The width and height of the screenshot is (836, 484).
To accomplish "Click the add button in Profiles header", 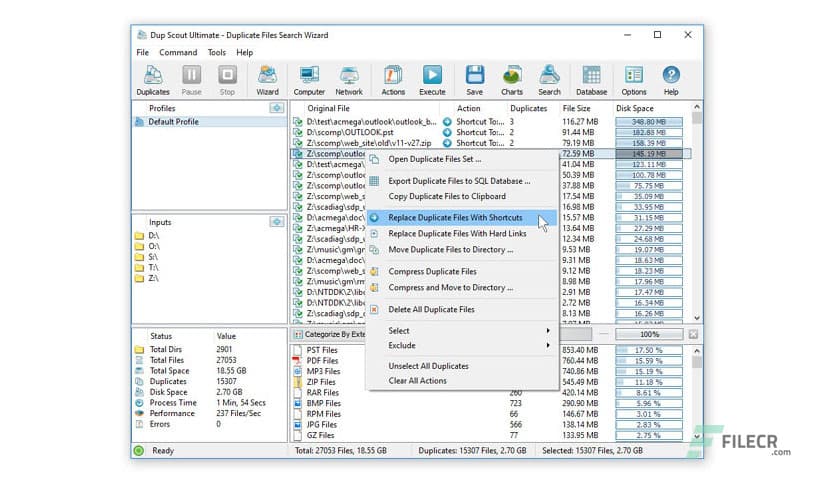I will tap(276, 108).
